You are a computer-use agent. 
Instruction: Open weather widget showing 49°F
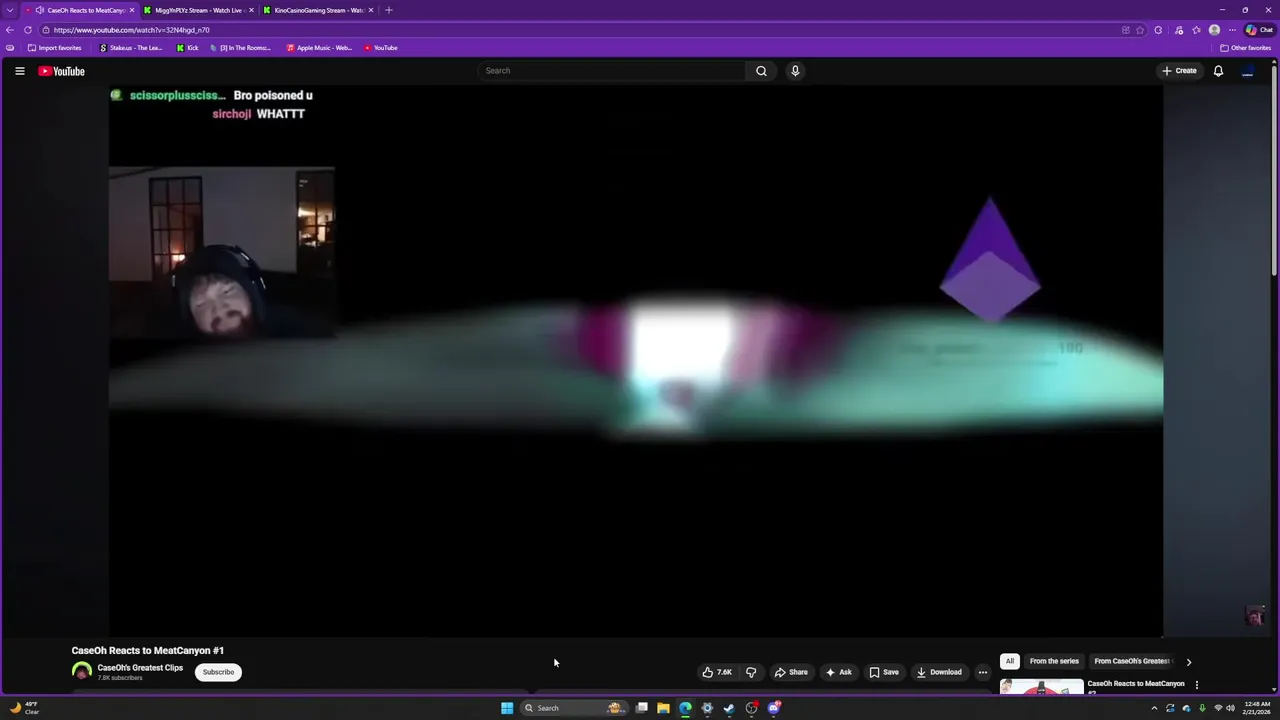[23, 708]
